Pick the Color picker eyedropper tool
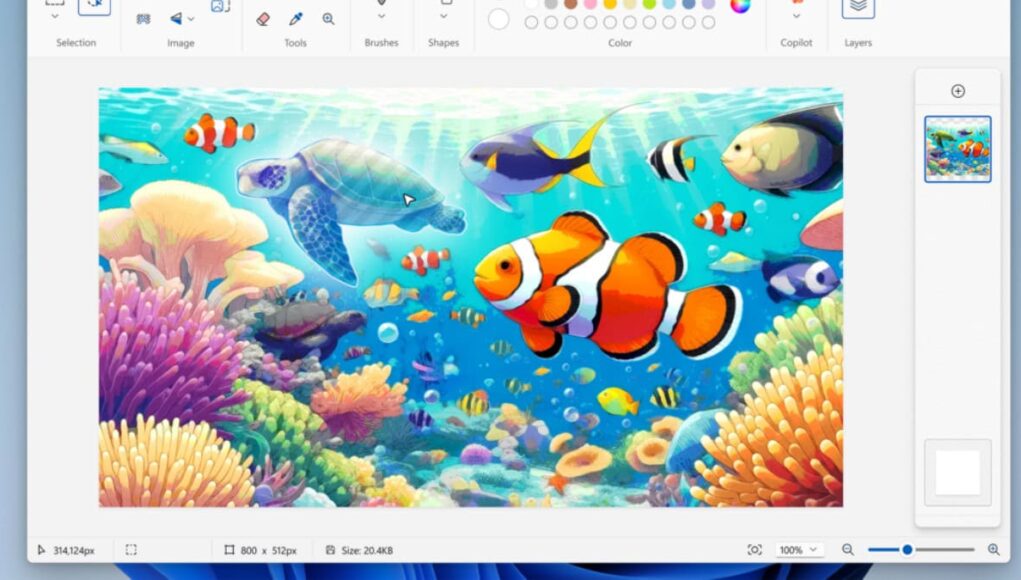The height and width of the screenshot is (580, 1021). pyautogui.click(x=296, y=19)
